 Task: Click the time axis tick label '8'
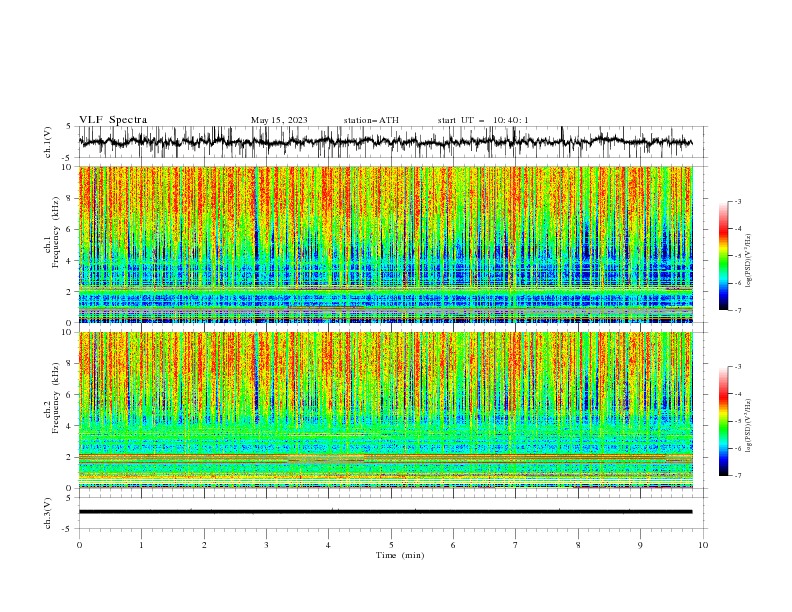(578, 545)
